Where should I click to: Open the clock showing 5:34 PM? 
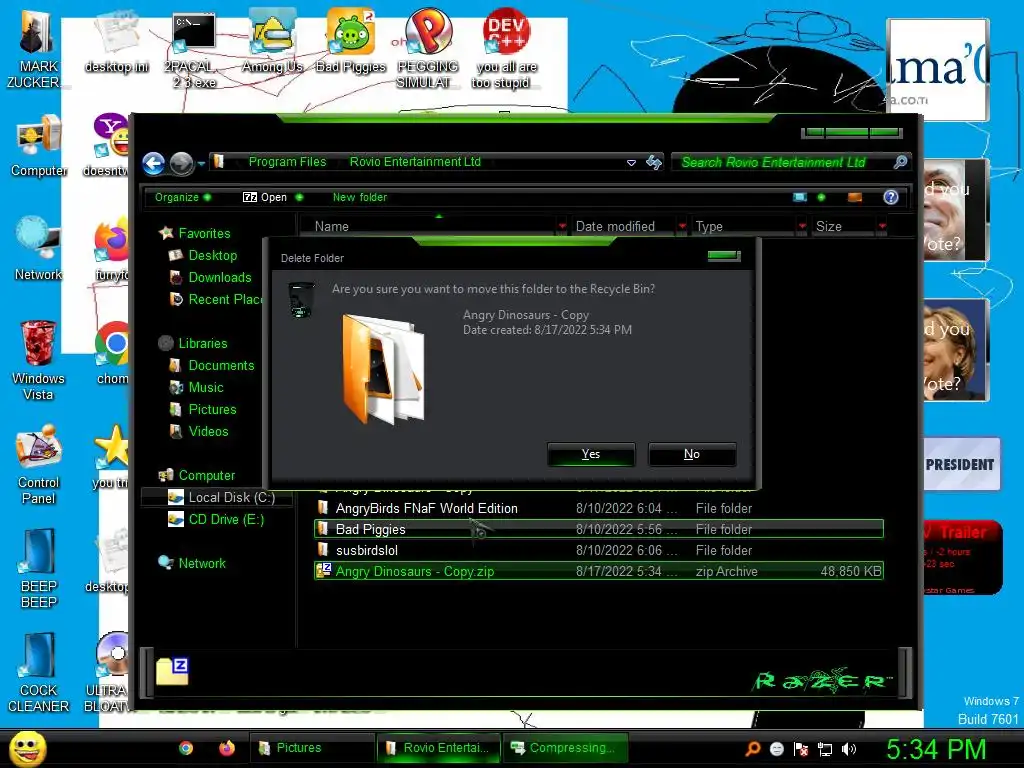tap(936, 749)
